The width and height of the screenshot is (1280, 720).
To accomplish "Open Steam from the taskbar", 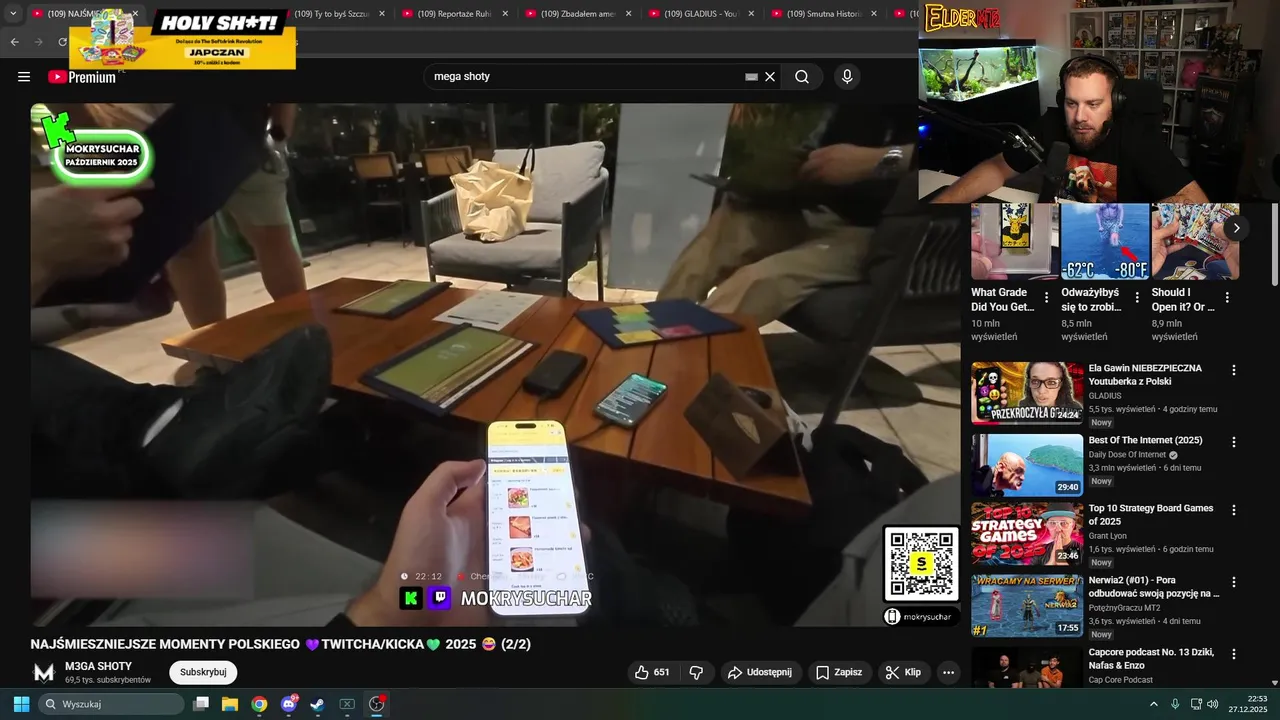I will point(317,704).
